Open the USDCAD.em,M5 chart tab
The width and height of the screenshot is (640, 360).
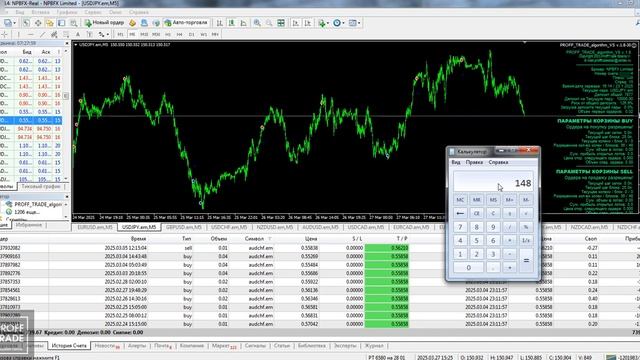click(366, 227)
